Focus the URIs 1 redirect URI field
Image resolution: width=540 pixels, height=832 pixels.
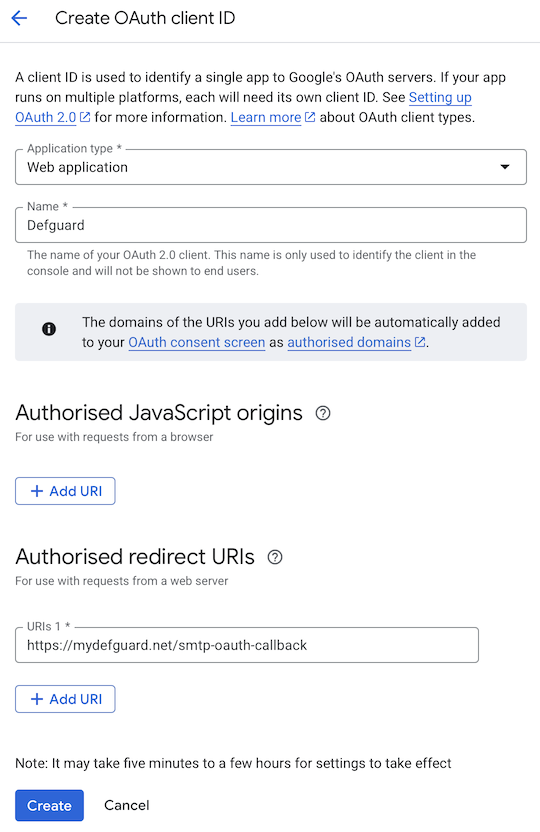[247, 645]
